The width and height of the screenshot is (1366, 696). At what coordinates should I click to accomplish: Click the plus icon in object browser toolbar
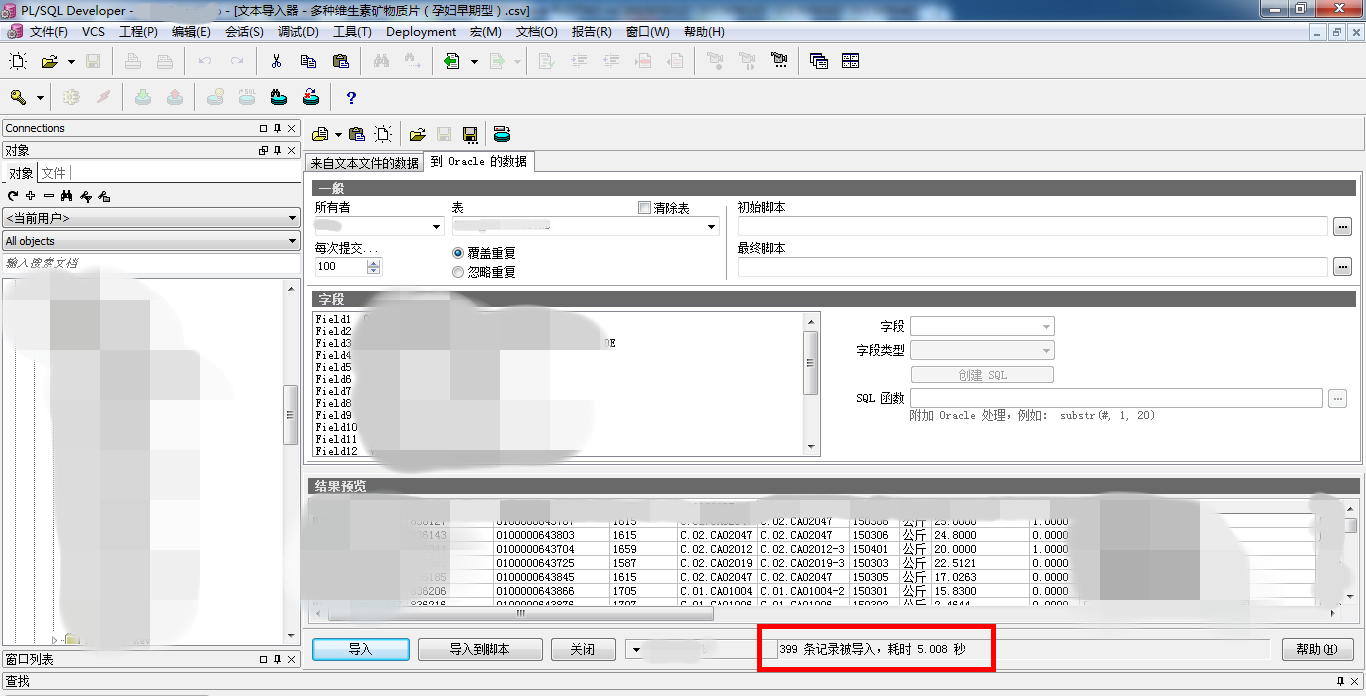click(30, 196)
